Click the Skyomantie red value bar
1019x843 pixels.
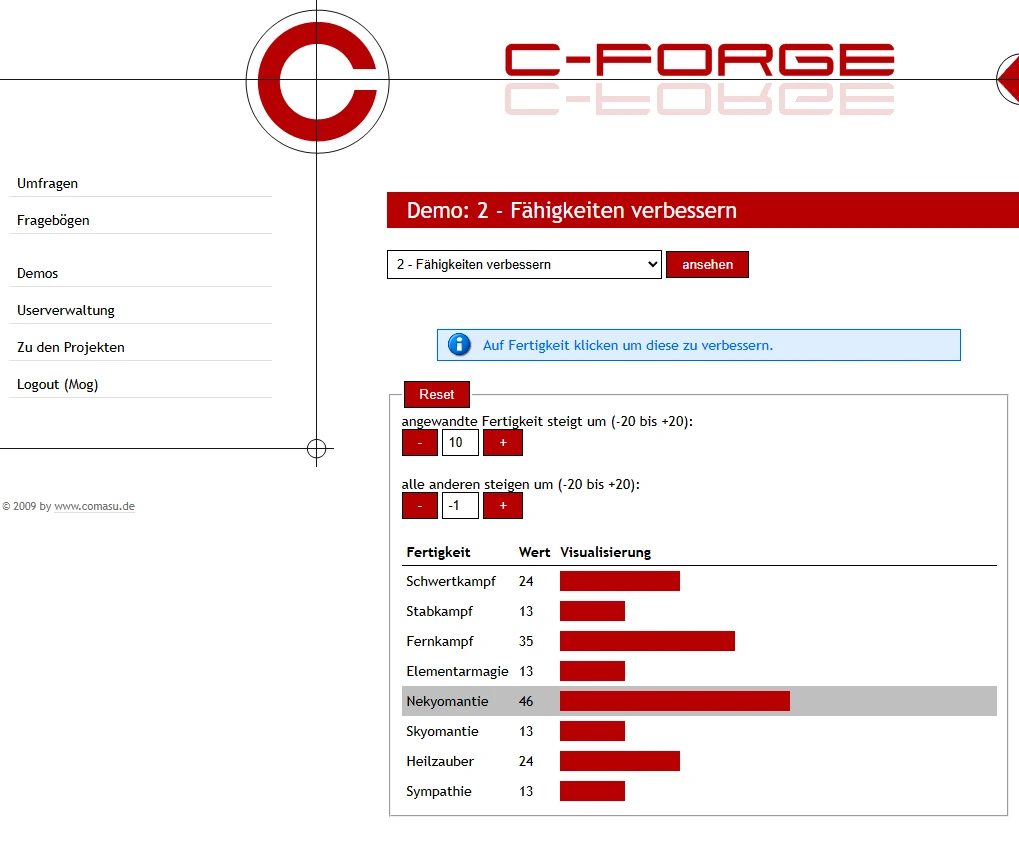[593, 731]
